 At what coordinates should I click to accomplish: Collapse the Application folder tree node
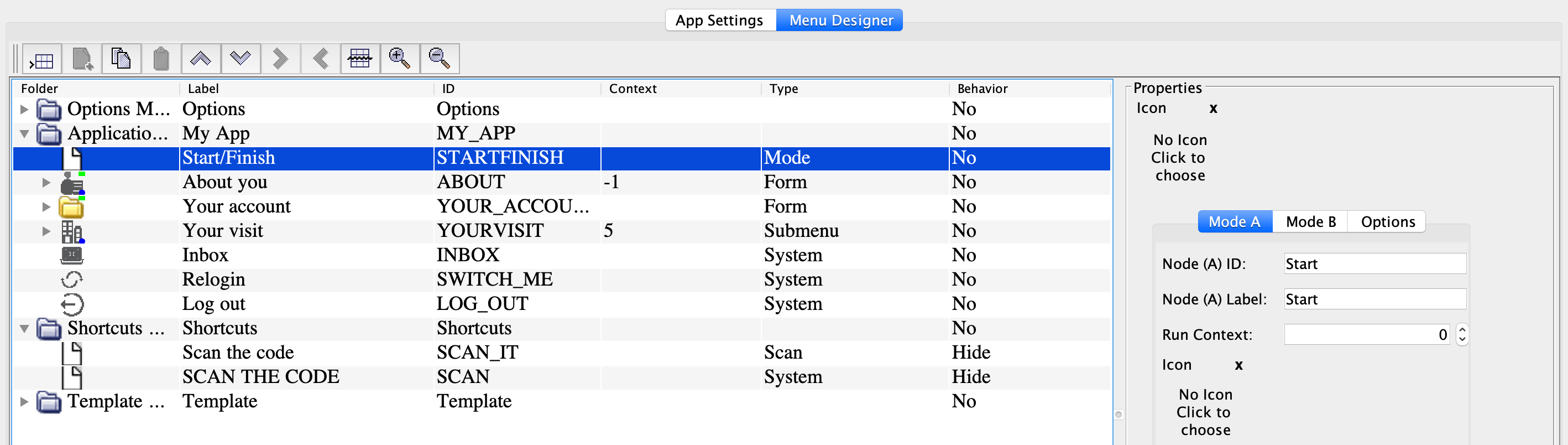(24, 134)
